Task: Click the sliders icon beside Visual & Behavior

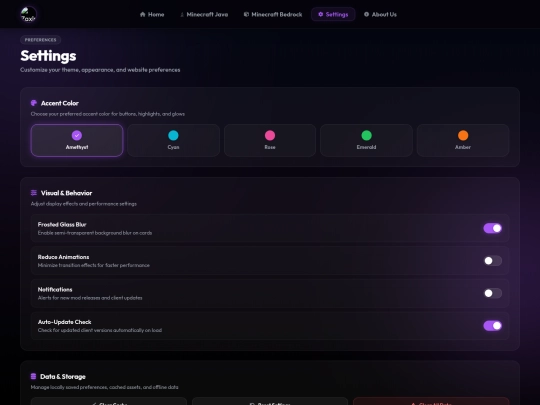Action: click(34, 193)
